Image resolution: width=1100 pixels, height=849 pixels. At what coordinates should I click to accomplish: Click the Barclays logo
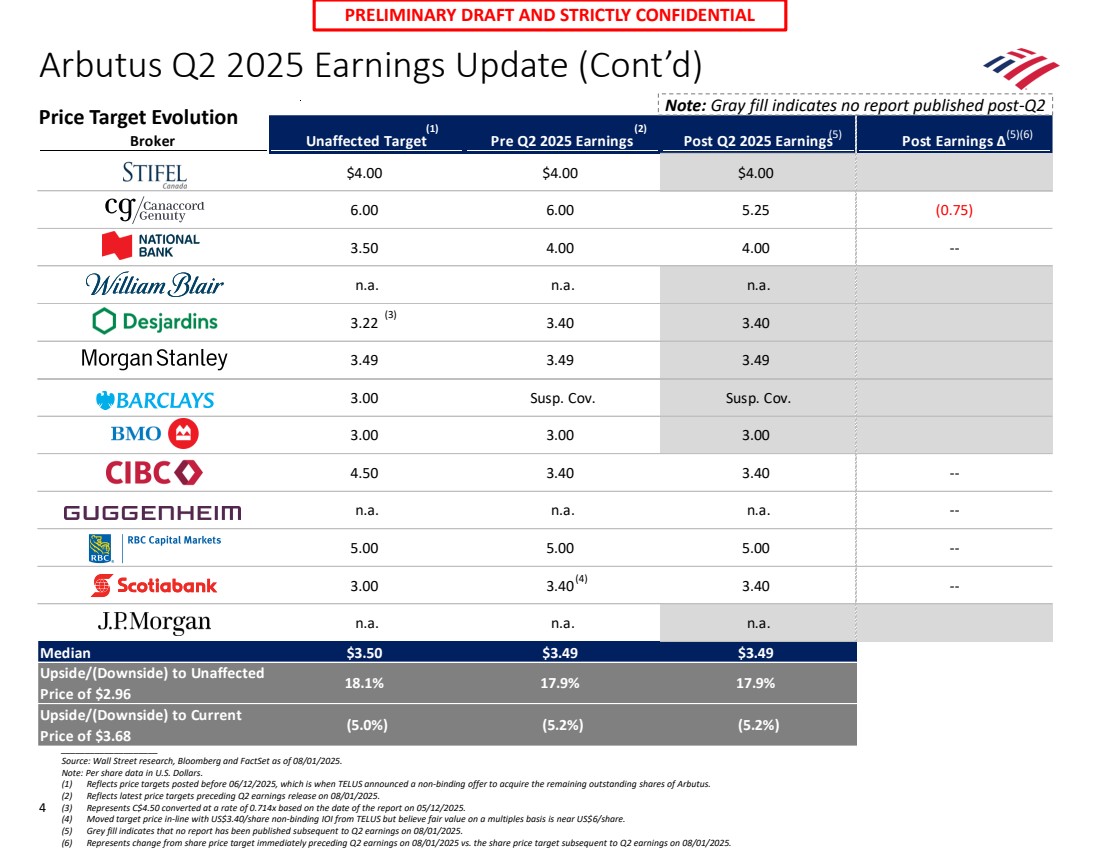(155, 400)
